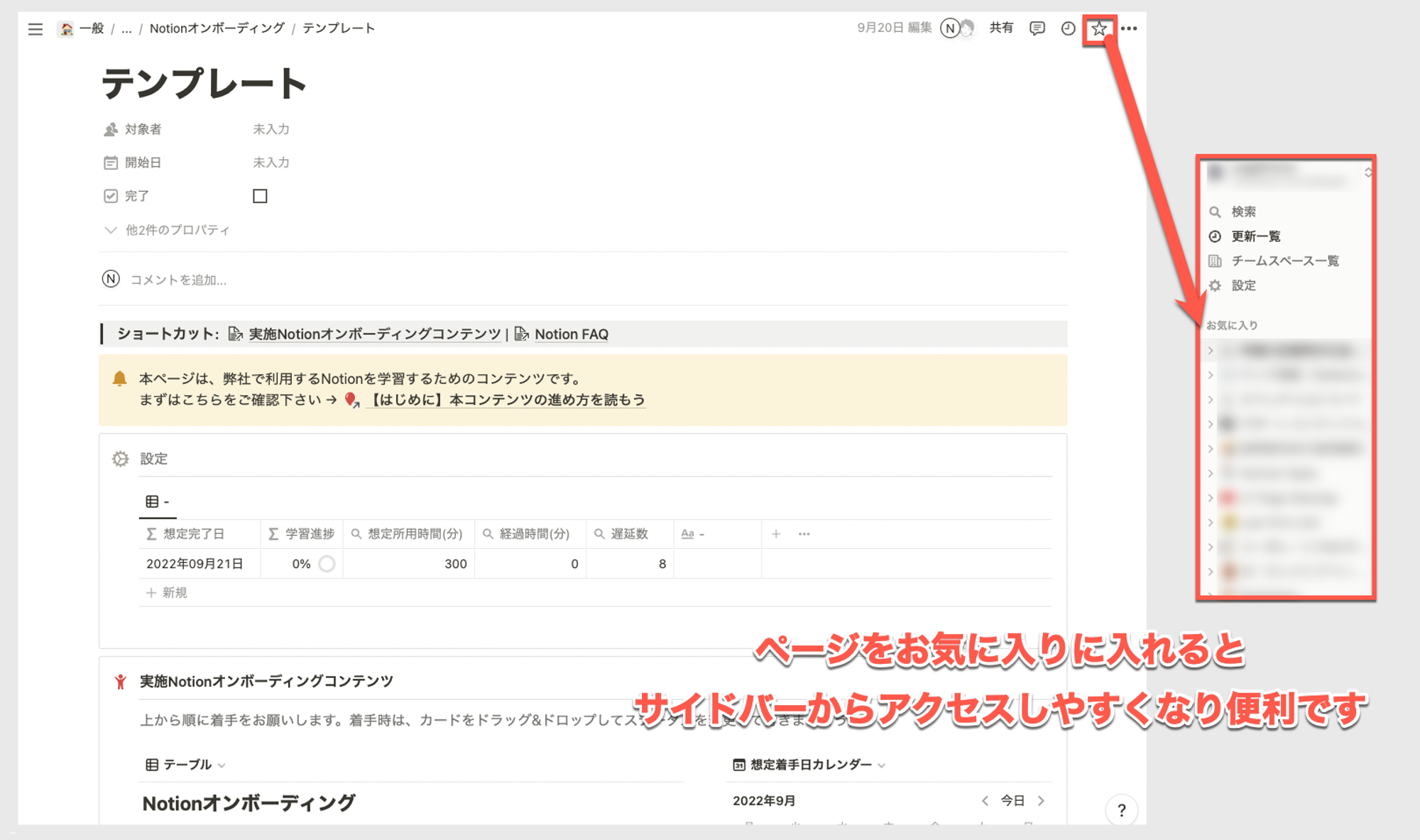1420x840 pixels.
Task: Go to next month in calendar
Action: point(1041,801)
